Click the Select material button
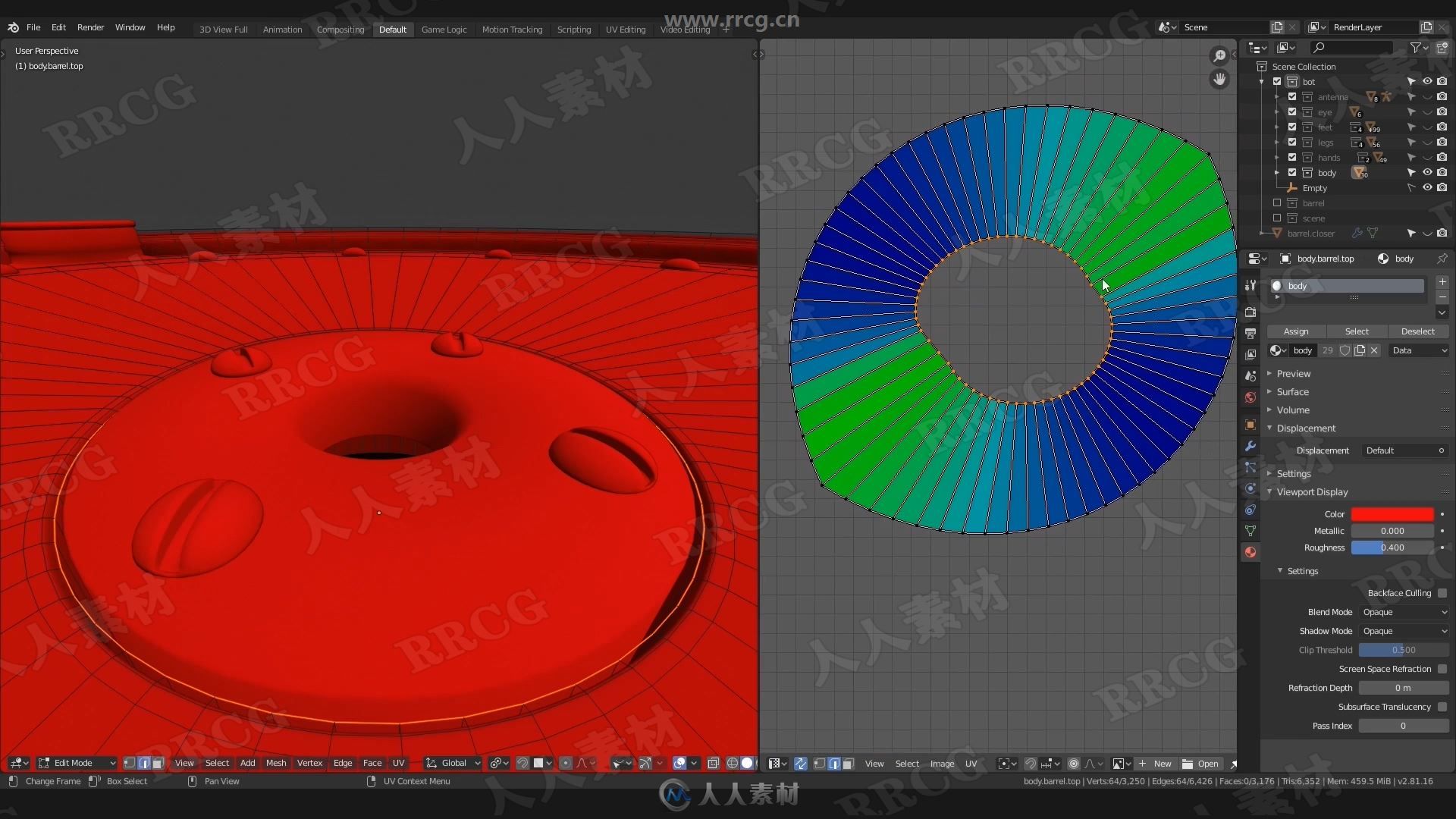This screenshot has width=1456, height=819. (1357, 331)
